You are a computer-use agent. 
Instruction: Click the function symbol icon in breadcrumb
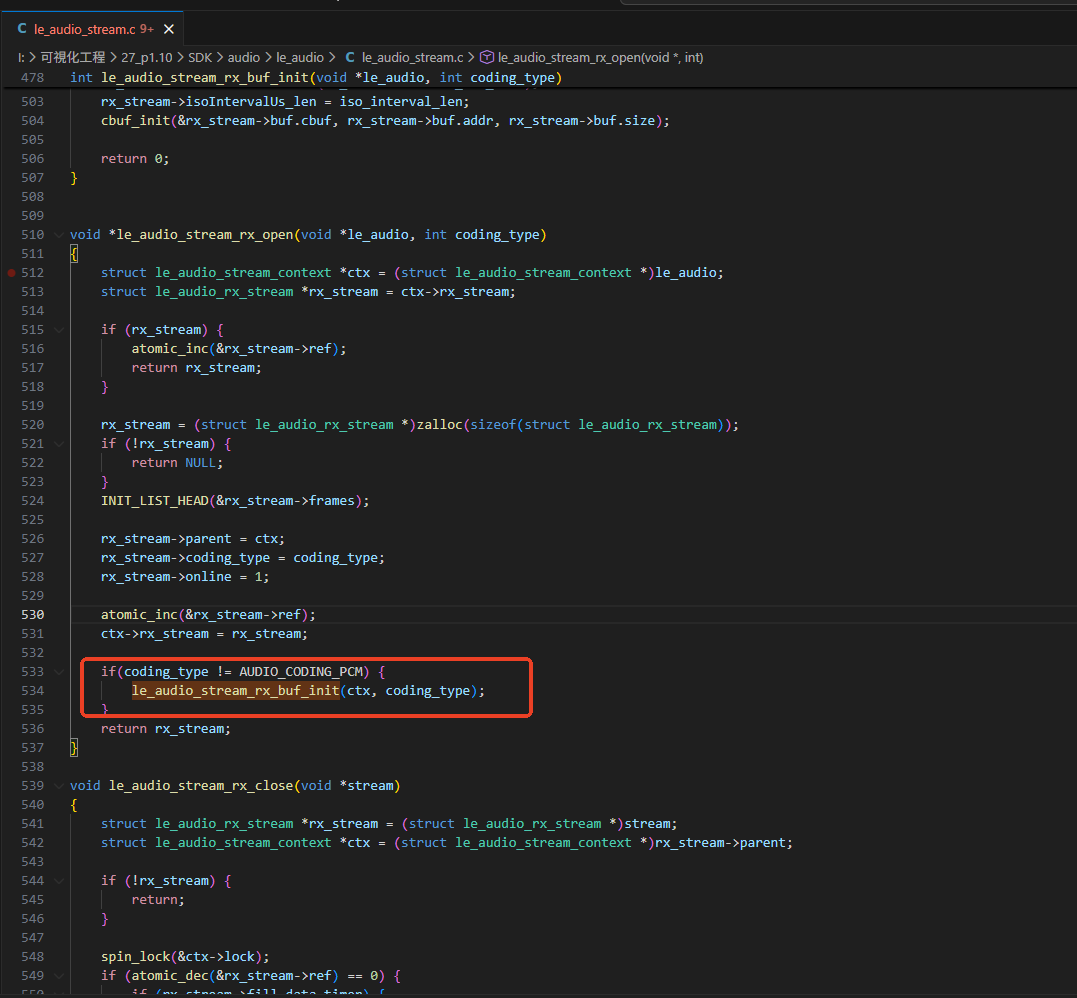486,58
